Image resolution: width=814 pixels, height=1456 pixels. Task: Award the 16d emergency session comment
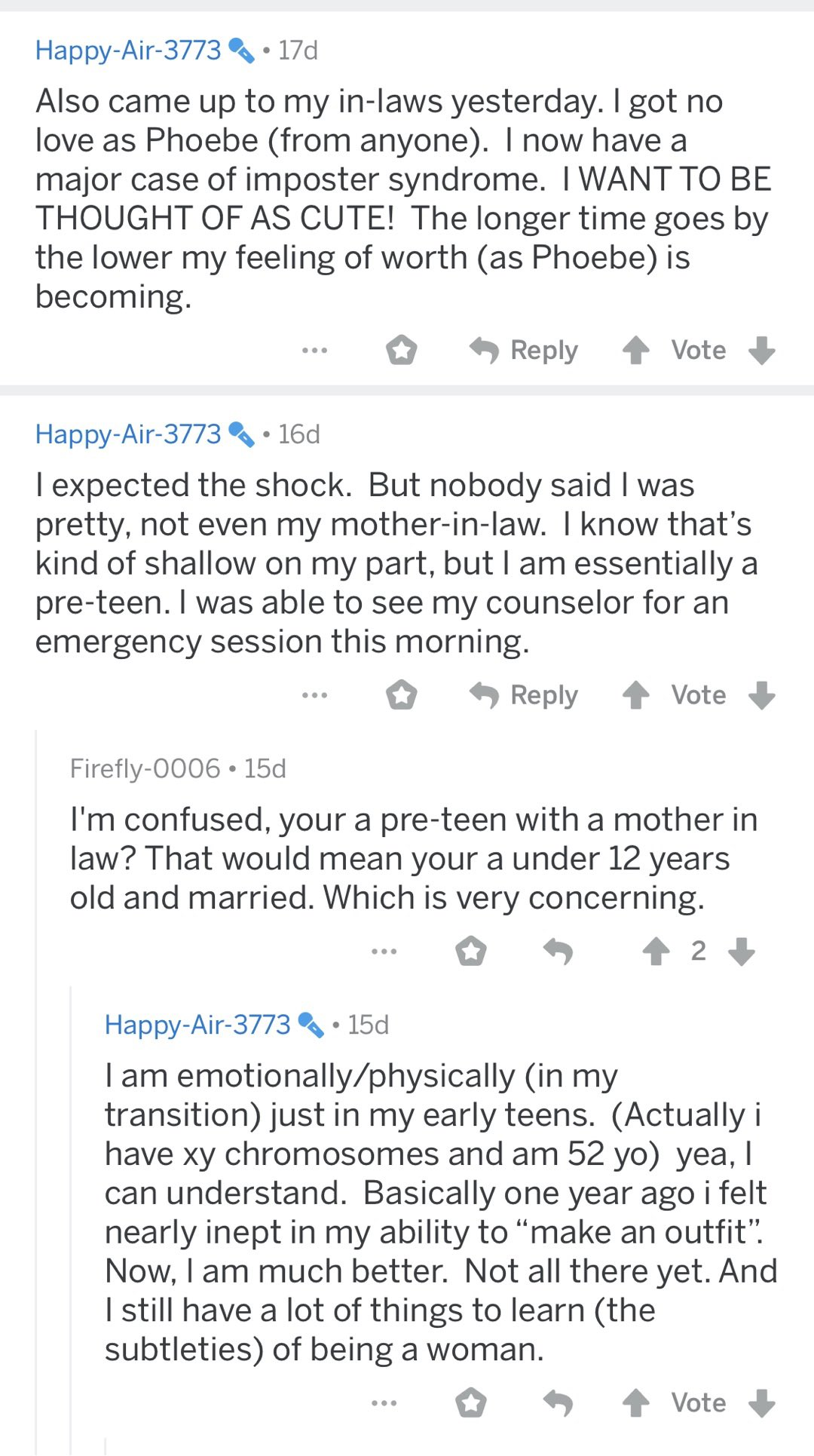402,695
